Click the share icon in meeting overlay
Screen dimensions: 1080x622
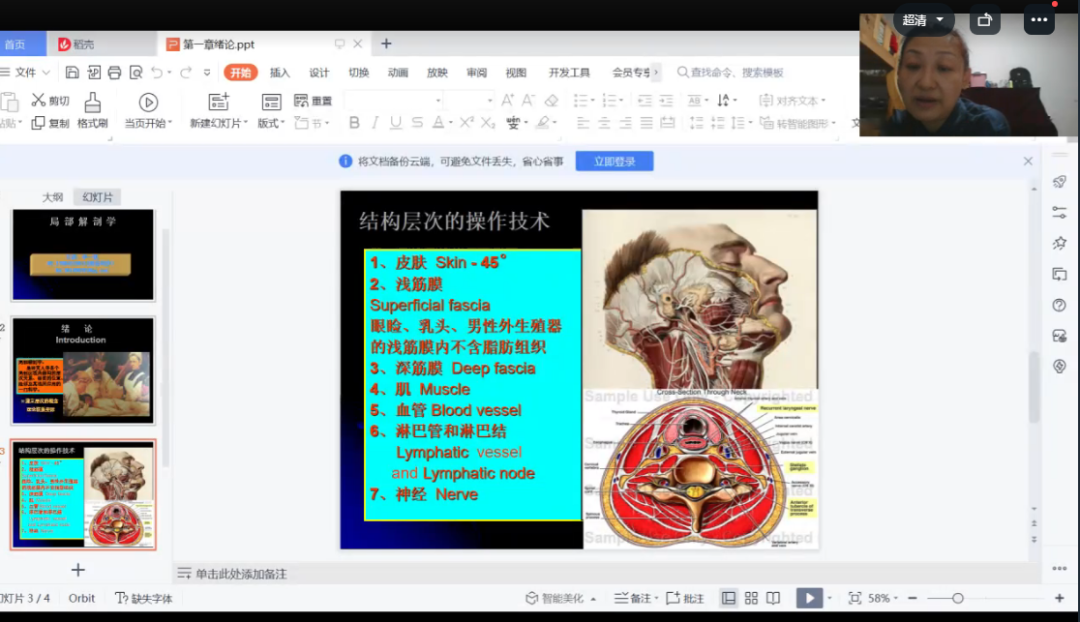click(x=985, y=20)
